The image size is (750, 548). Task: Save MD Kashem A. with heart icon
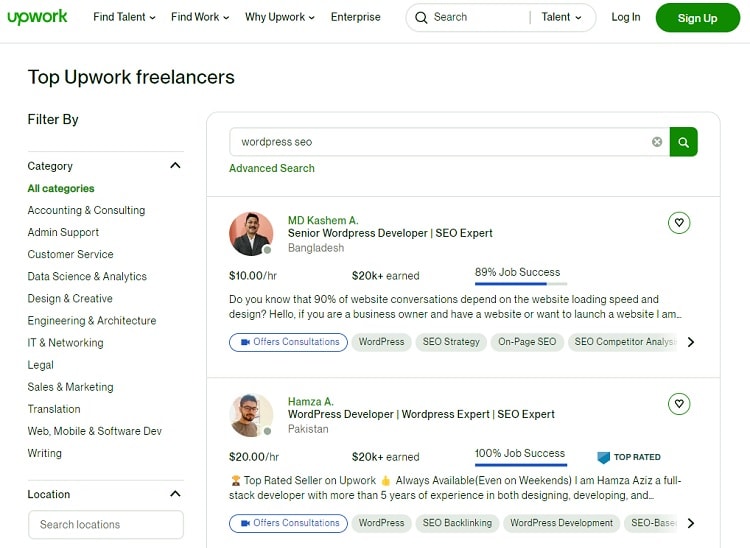679,222
